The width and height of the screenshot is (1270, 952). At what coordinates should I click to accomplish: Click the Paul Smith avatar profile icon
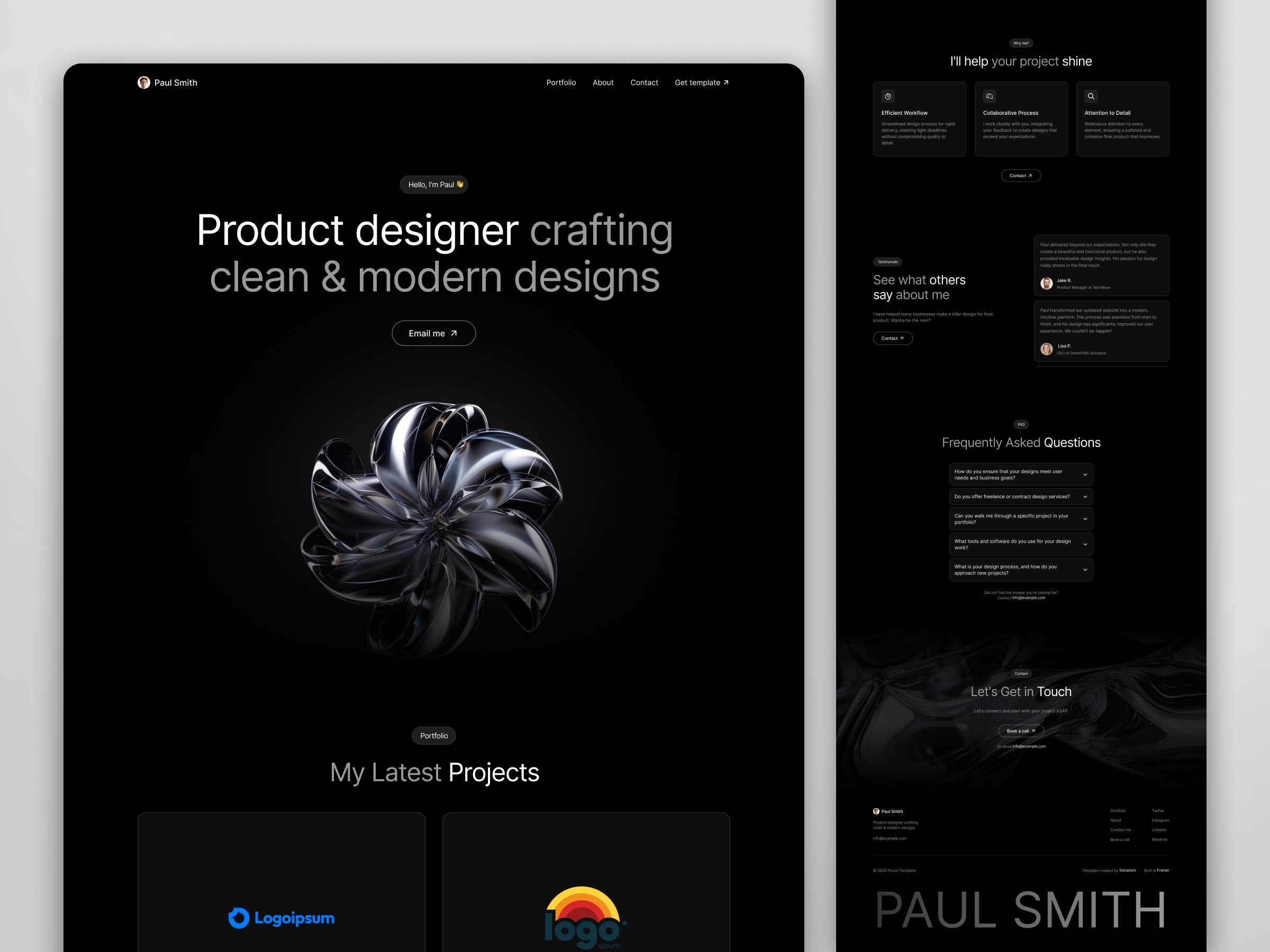pos(143,82)
